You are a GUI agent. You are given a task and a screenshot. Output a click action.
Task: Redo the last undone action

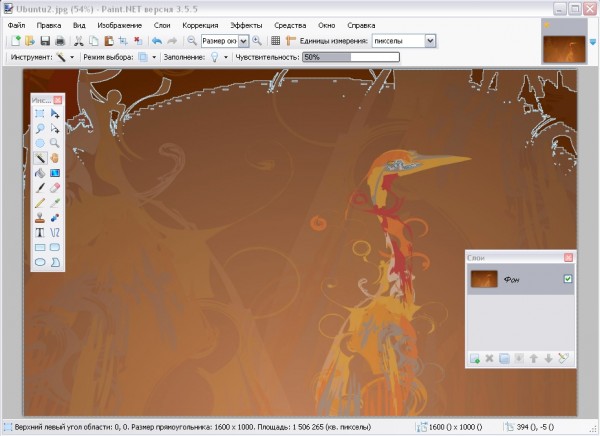coord(172,41)
